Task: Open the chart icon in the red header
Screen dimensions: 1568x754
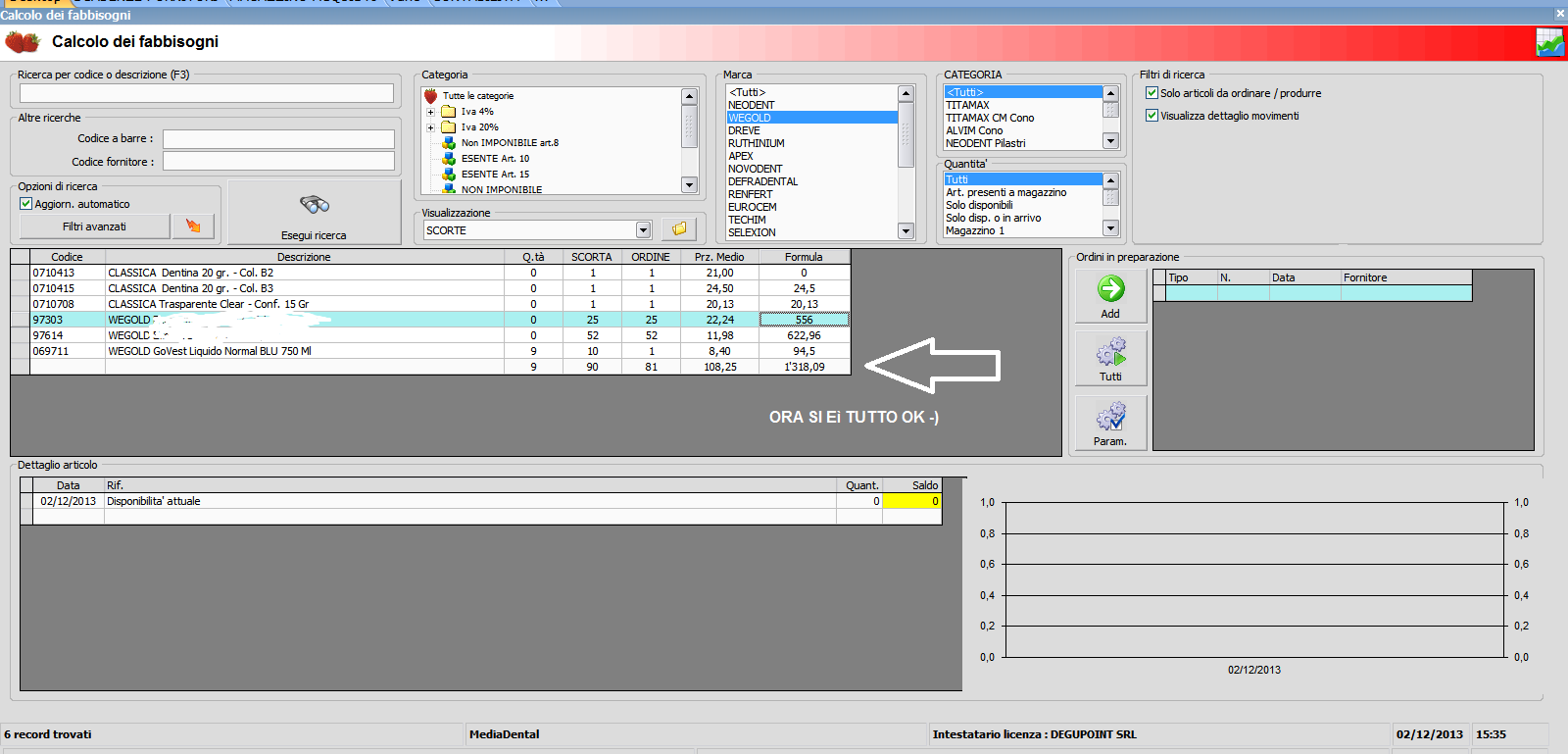Action: (x=1549, y=42)
